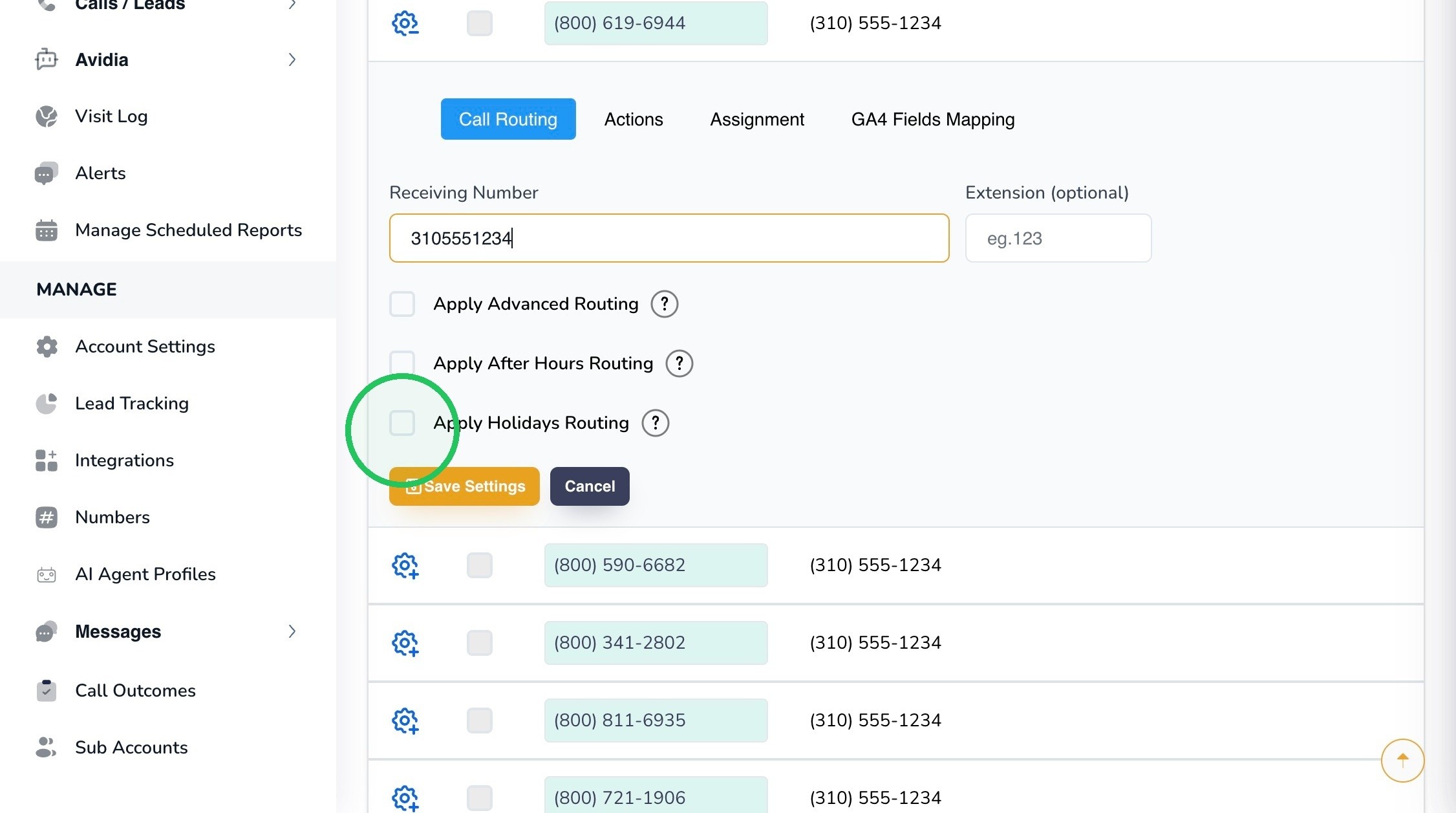Viewport: 1456px width, 813px height.
Task: Click the Lead Tracking pie chart icon
Action: point(47,404)
